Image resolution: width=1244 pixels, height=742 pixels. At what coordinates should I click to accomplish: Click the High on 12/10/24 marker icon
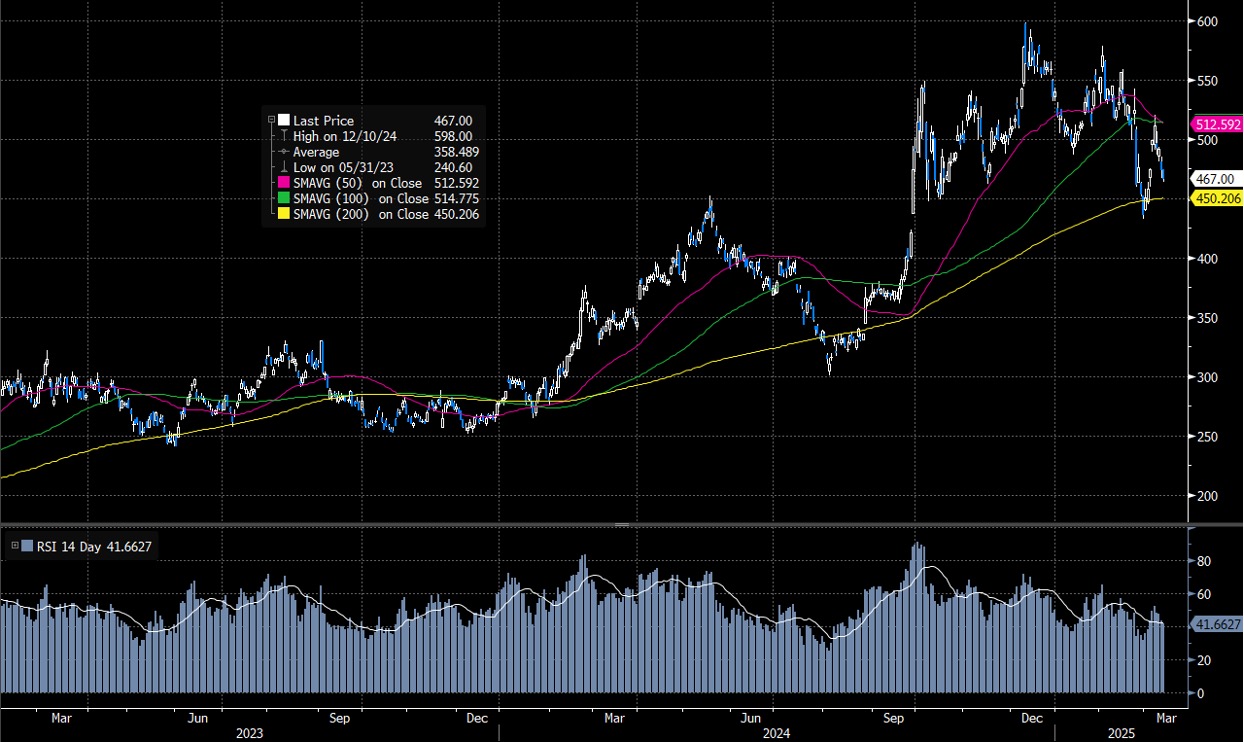[x=284, y=135]
